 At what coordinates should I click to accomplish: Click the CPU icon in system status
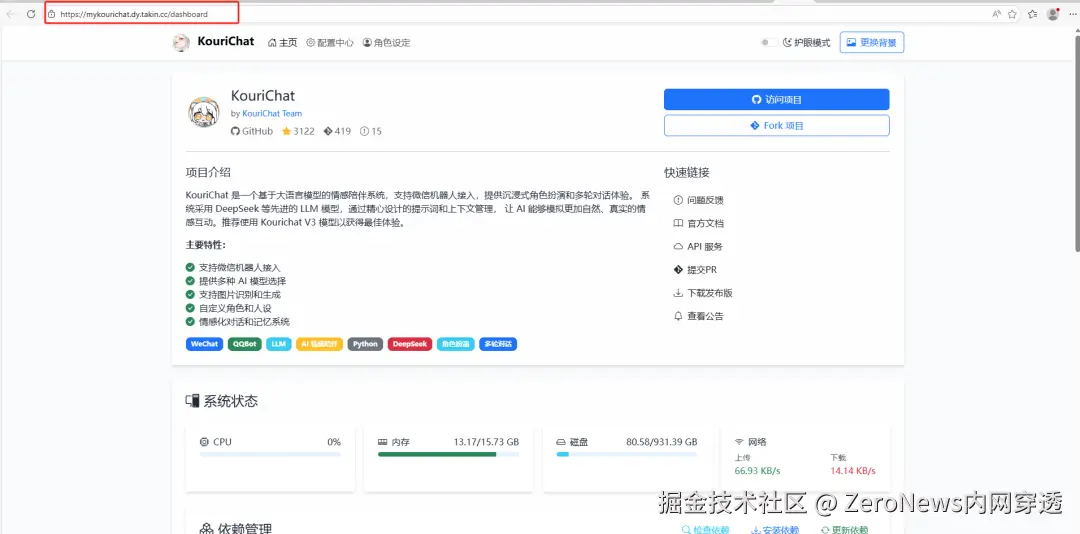pos(204,442)
